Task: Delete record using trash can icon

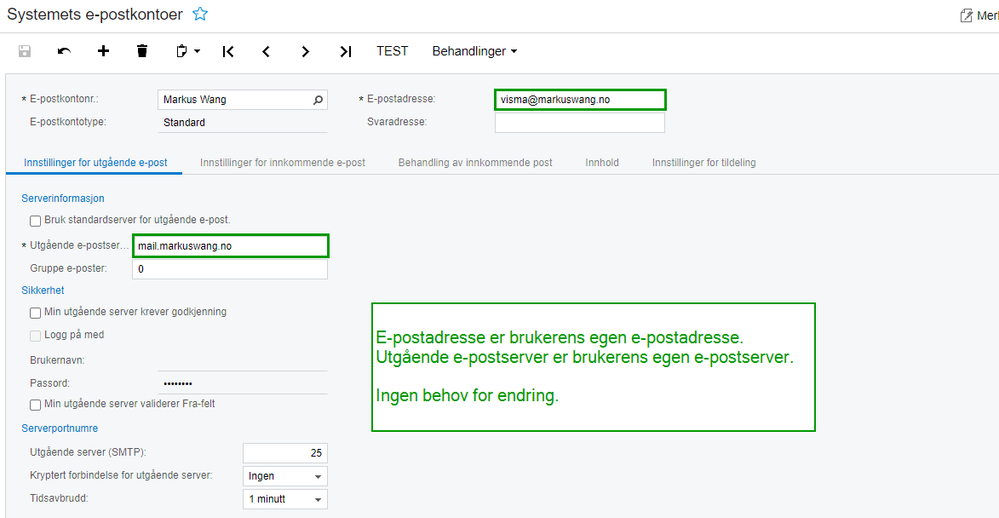Action: pyautogui.click(x=142, y=51)
